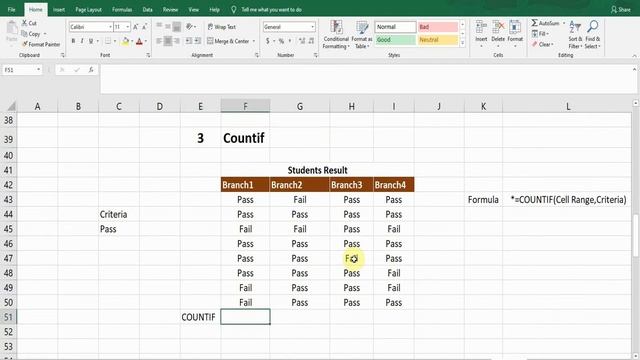Open Sort & Filter
640x360 pixels.
point(575,34)
